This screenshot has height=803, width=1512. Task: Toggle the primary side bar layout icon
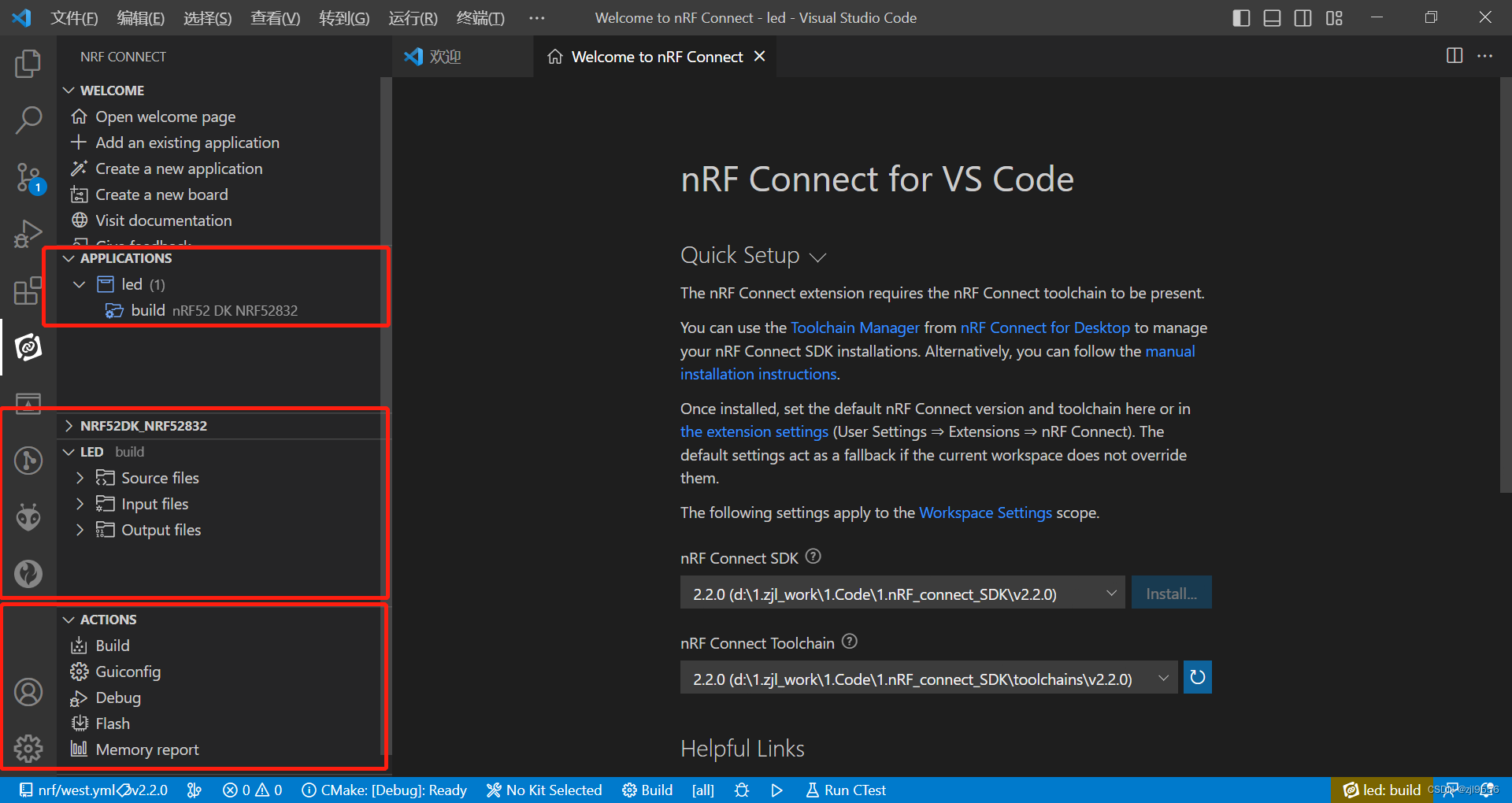[1241, 17]
